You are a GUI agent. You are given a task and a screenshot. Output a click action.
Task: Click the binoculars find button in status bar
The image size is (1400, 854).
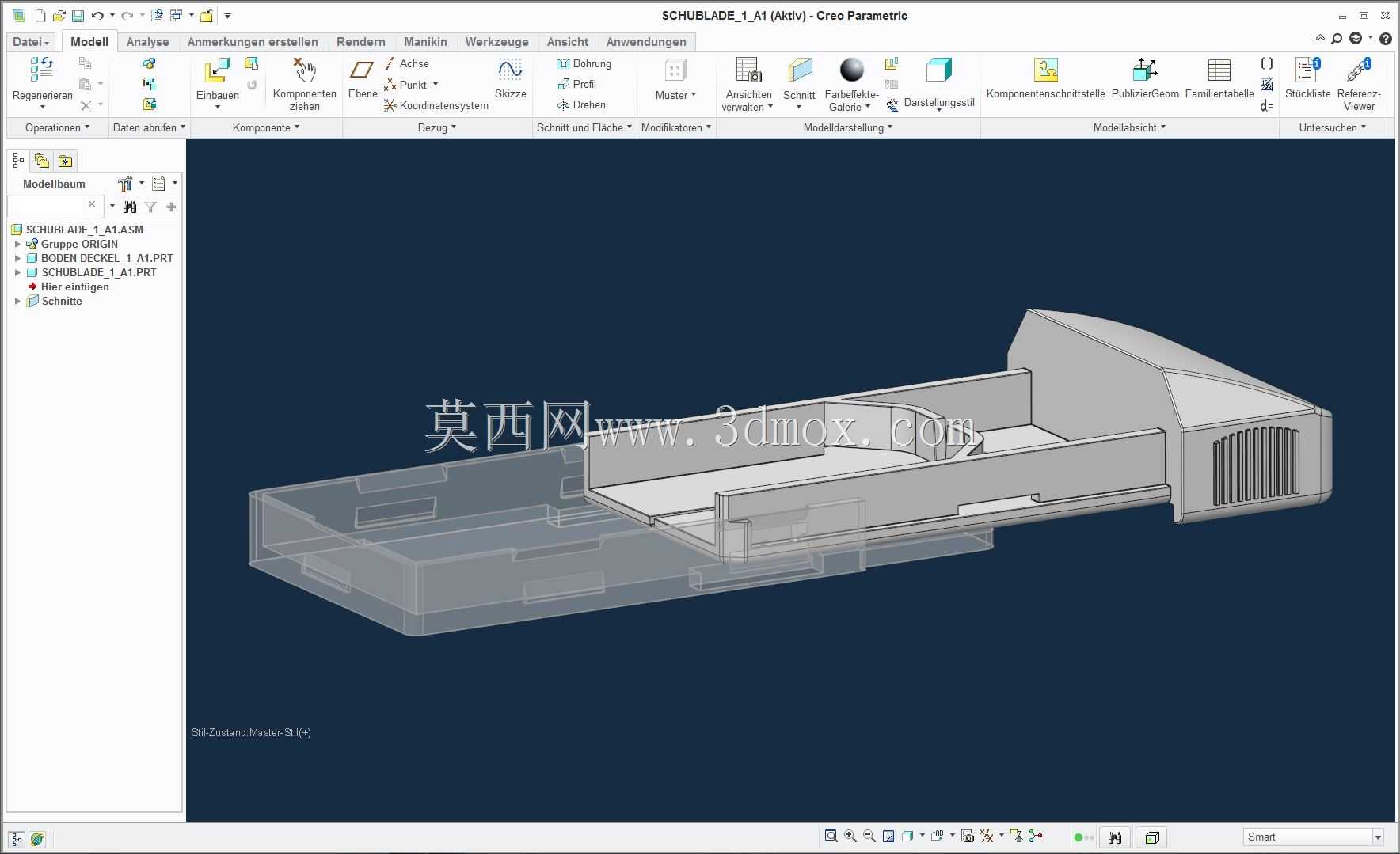coord(1115,837)
